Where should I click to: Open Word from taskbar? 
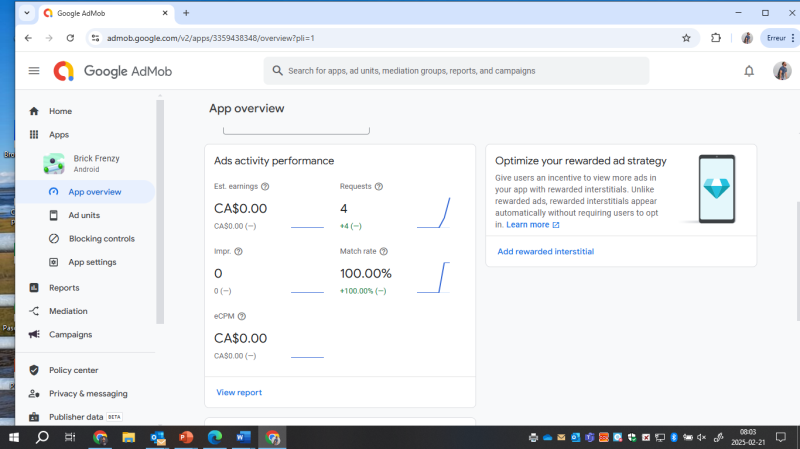pos(243,437)
